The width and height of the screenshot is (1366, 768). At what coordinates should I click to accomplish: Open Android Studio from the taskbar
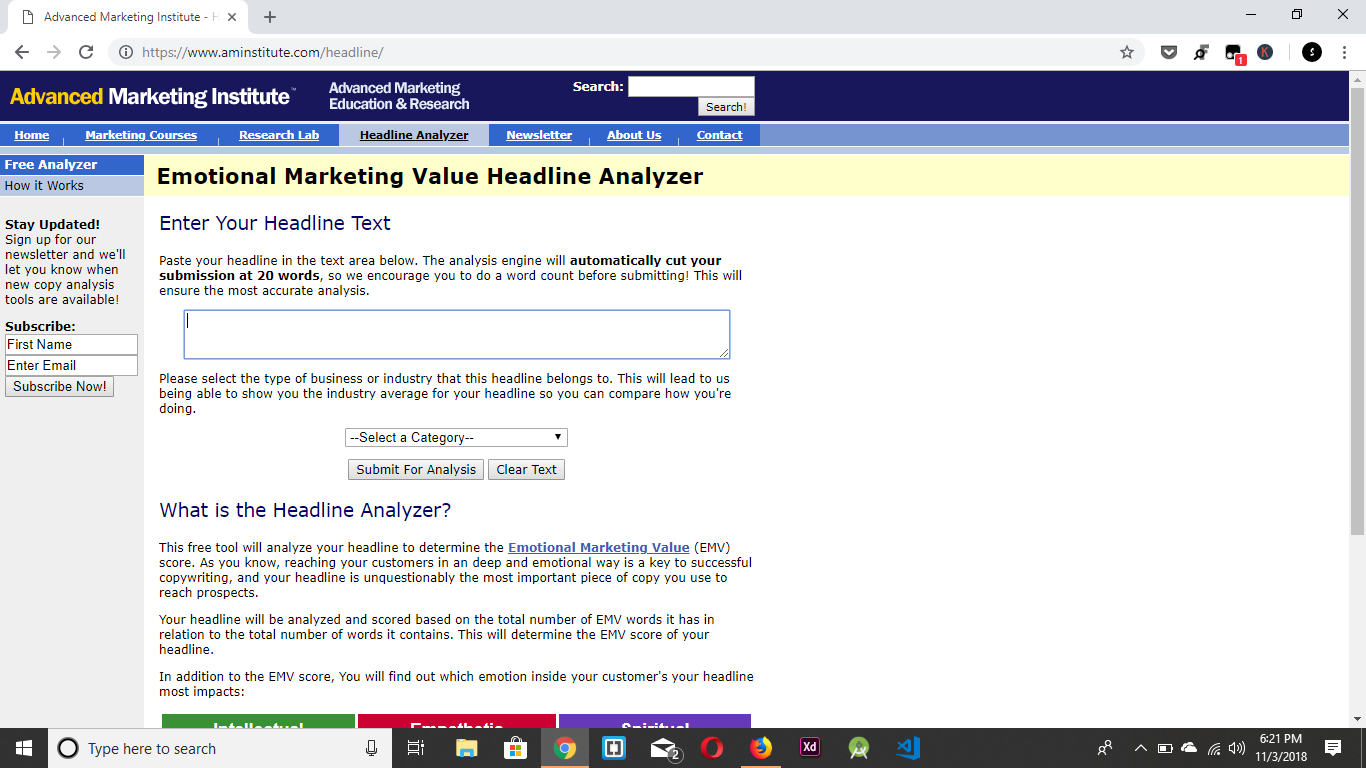[x=859, y=748]
